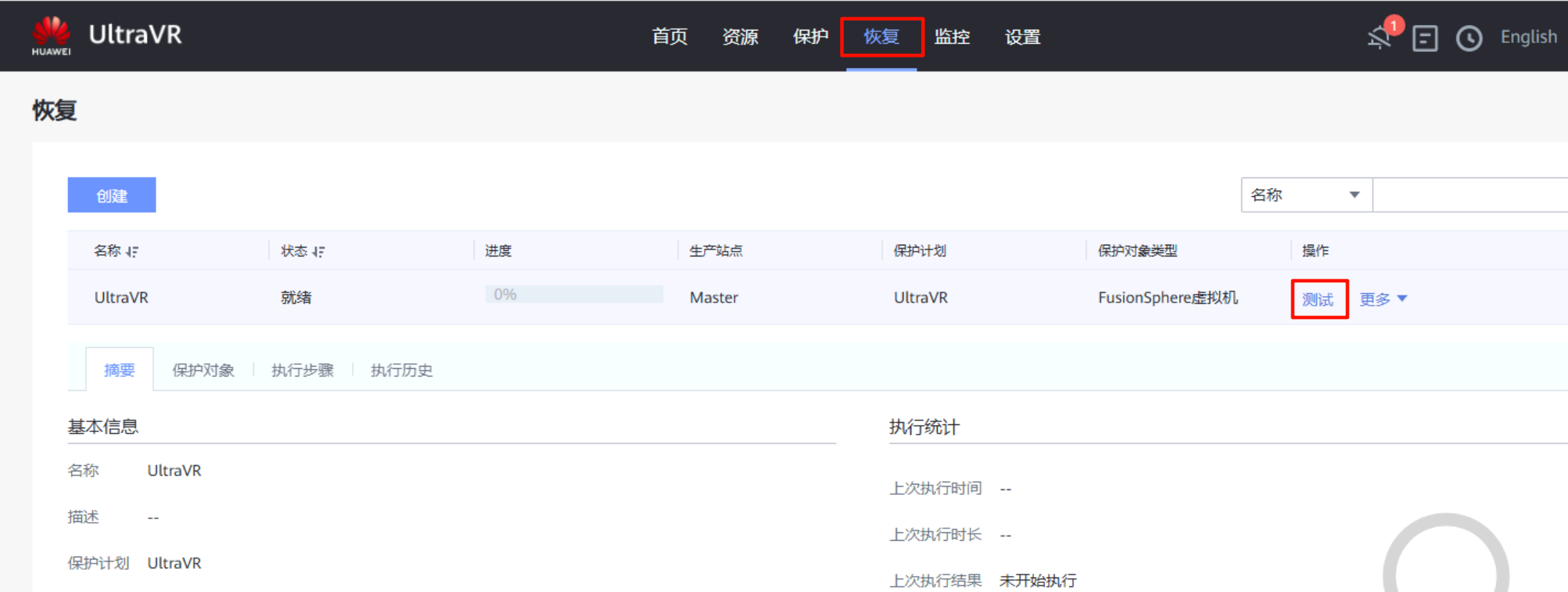Open the 资源 menu
Viewport: 1568px width, 592px height.
740,37
